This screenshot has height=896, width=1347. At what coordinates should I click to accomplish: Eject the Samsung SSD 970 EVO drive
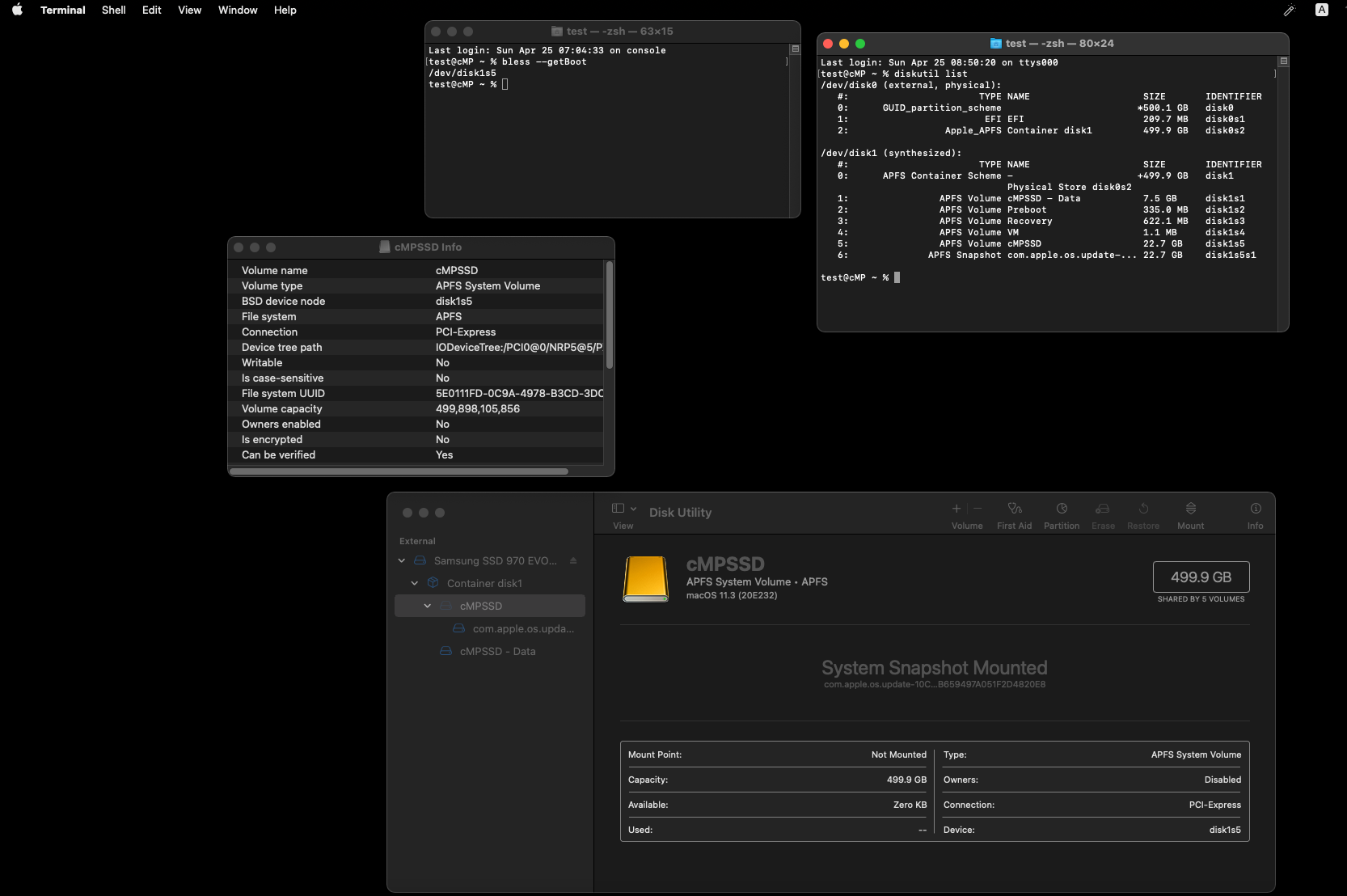coord(573,560)
